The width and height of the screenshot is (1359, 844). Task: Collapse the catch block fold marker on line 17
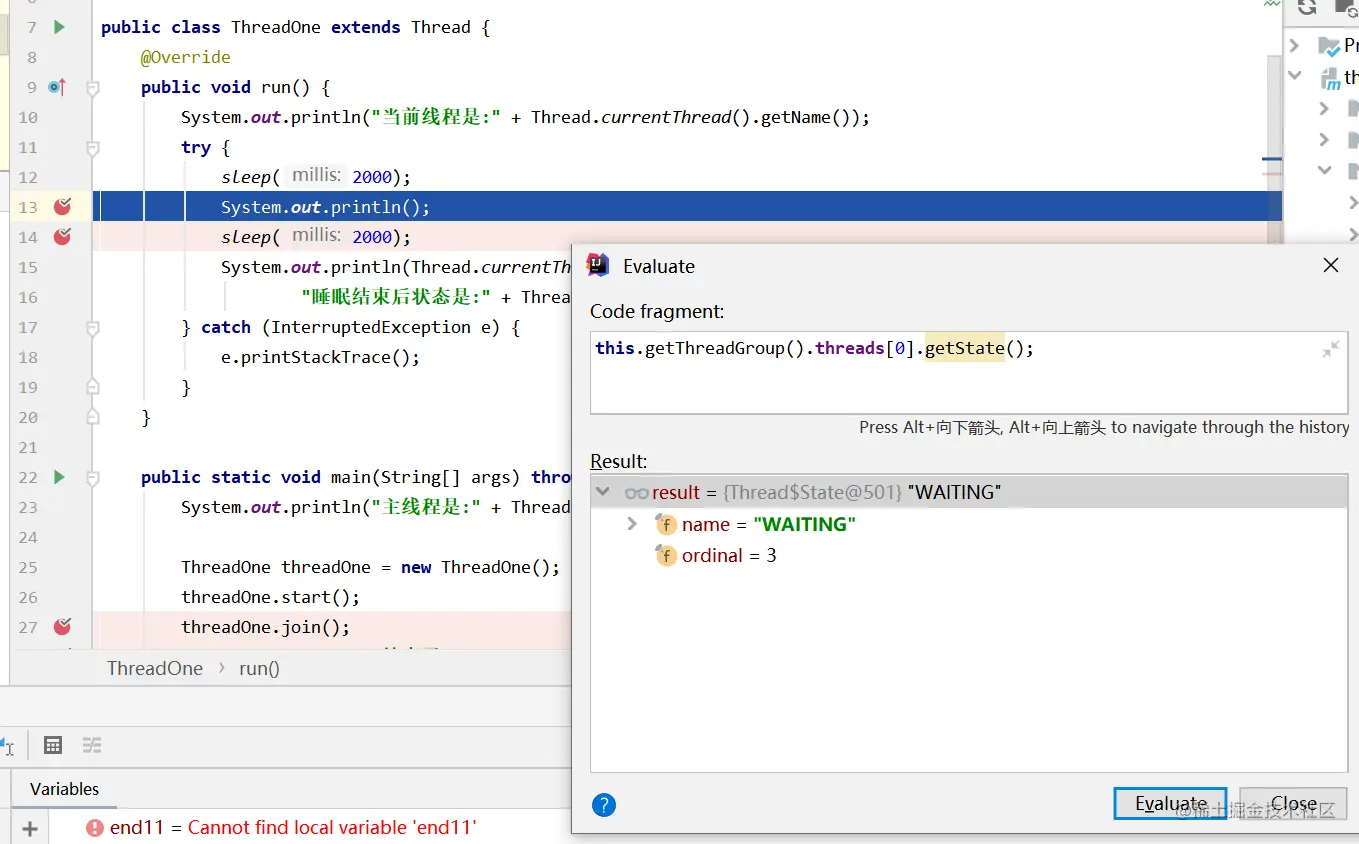click(x=93, y=327)
